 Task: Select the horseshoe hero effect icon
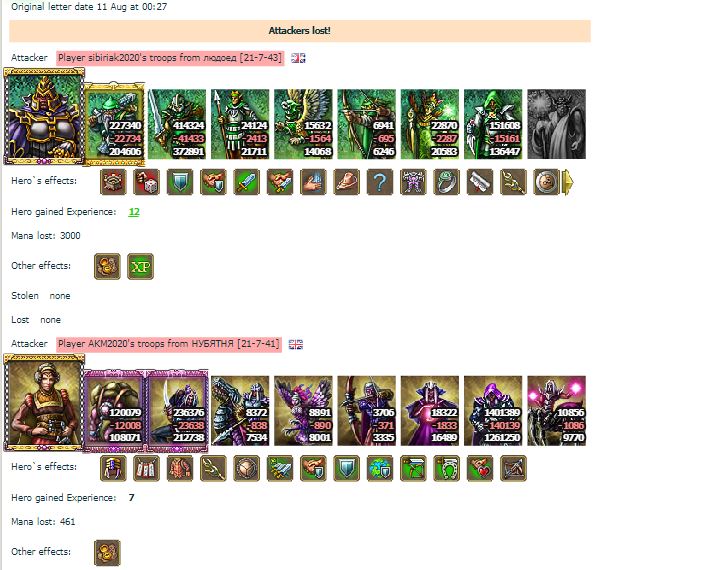446,468
